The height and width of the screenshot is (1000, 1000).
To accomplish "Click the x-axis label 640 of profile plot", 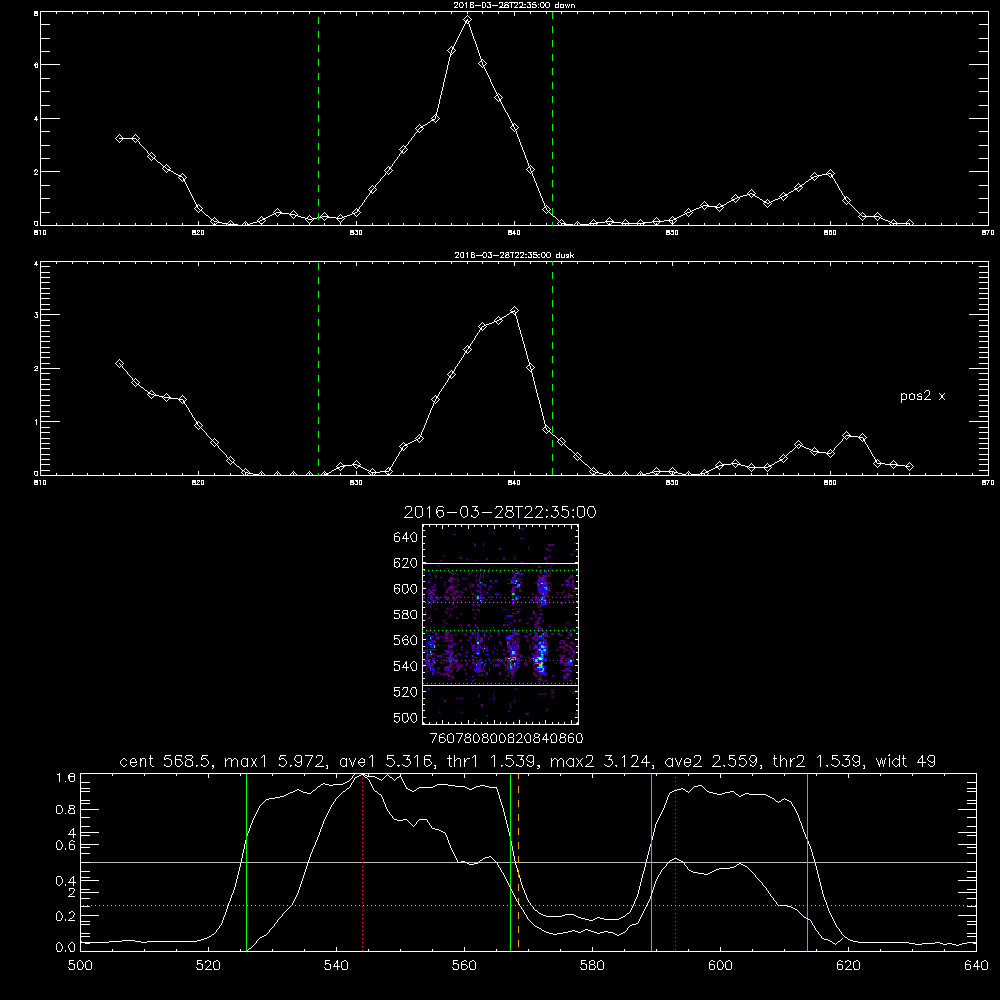I will (x=976, y=966).
